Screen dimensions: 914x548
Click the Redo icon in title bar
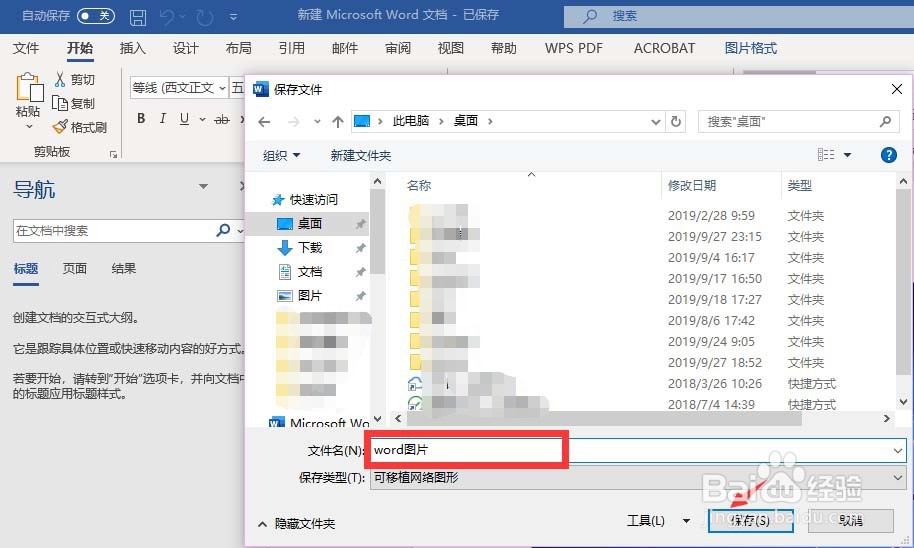pyautogui.click(x=205, y=17)
